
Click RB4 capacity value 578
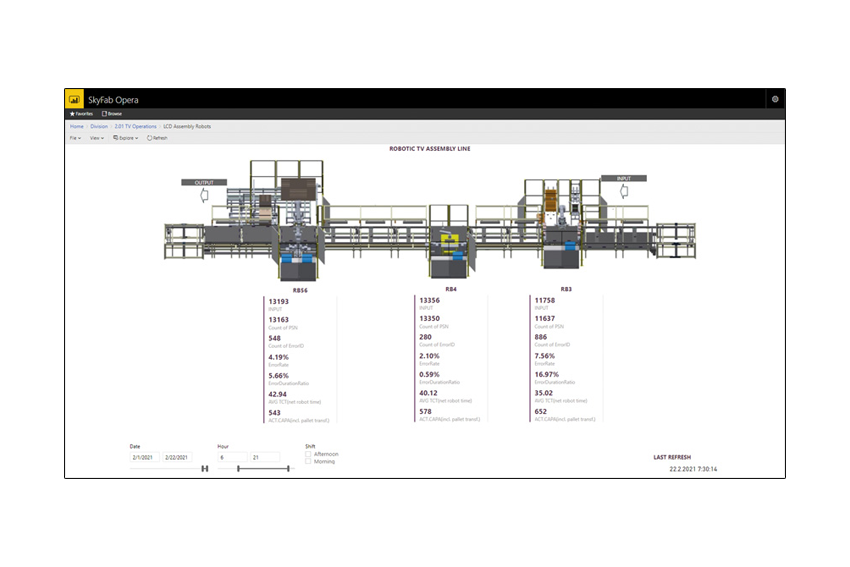pos(426,412)
